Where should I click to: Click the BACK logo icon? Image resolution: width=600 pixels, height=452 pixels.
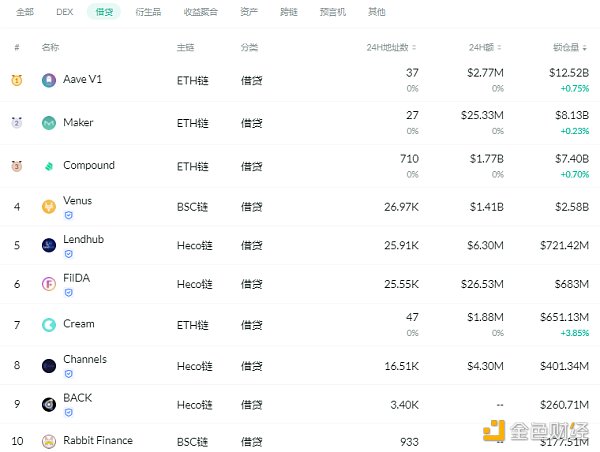[x=49, y=404]
